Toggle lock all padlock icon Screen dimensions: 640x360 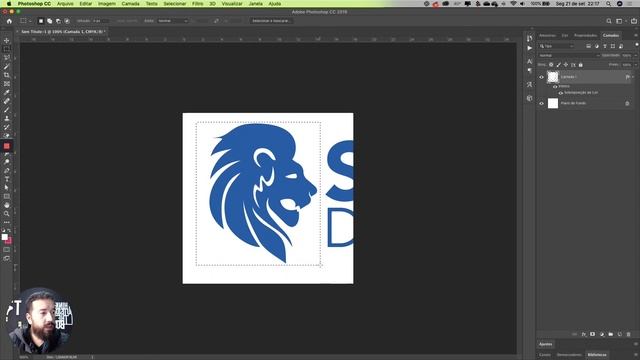tap(580, 64)
